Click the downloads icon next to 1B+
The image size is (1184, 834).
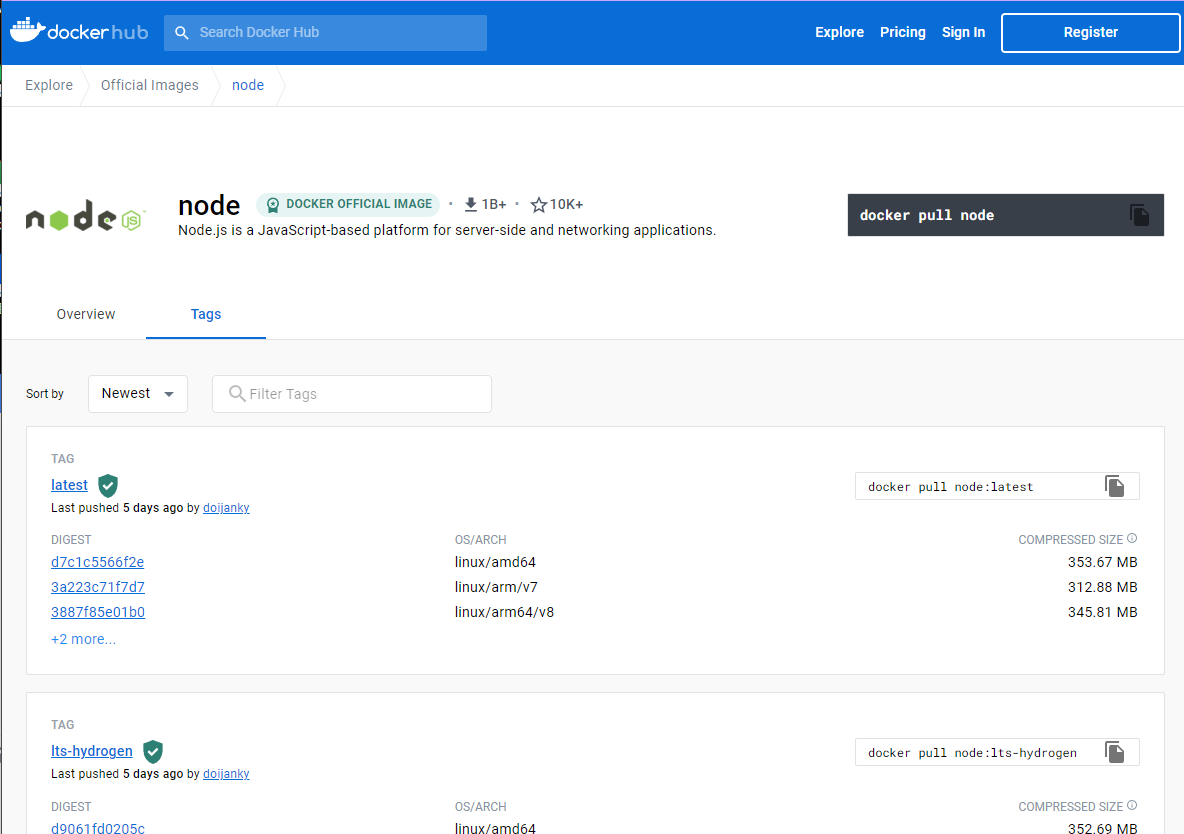click(x=470, y=204)
